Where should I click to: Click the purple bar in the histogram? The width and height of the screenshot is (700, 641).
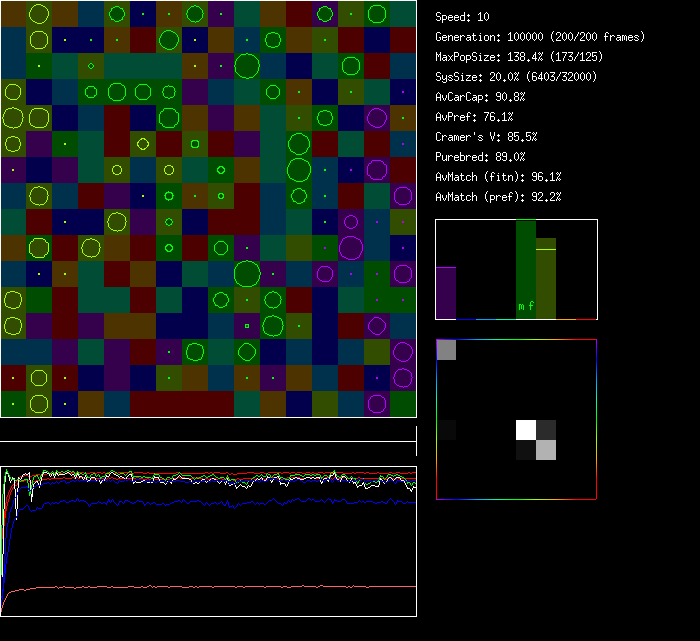(446, 293)
